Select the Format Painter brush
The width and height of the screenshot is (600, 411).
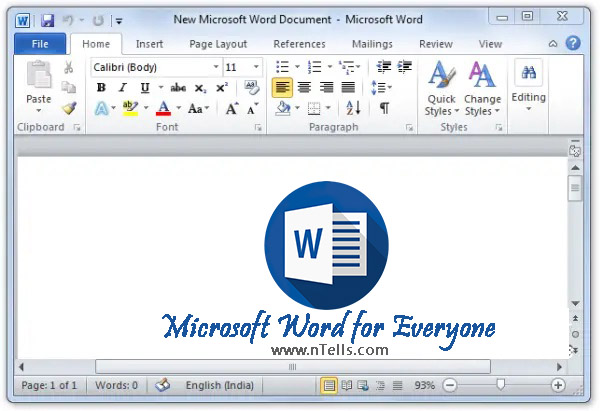click(x=69, y=108)
